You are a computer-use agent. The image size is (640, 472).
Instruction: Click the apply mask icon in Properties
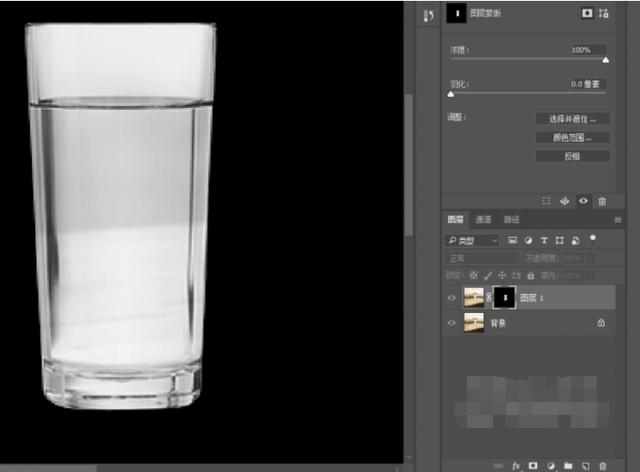pos(564,201)
